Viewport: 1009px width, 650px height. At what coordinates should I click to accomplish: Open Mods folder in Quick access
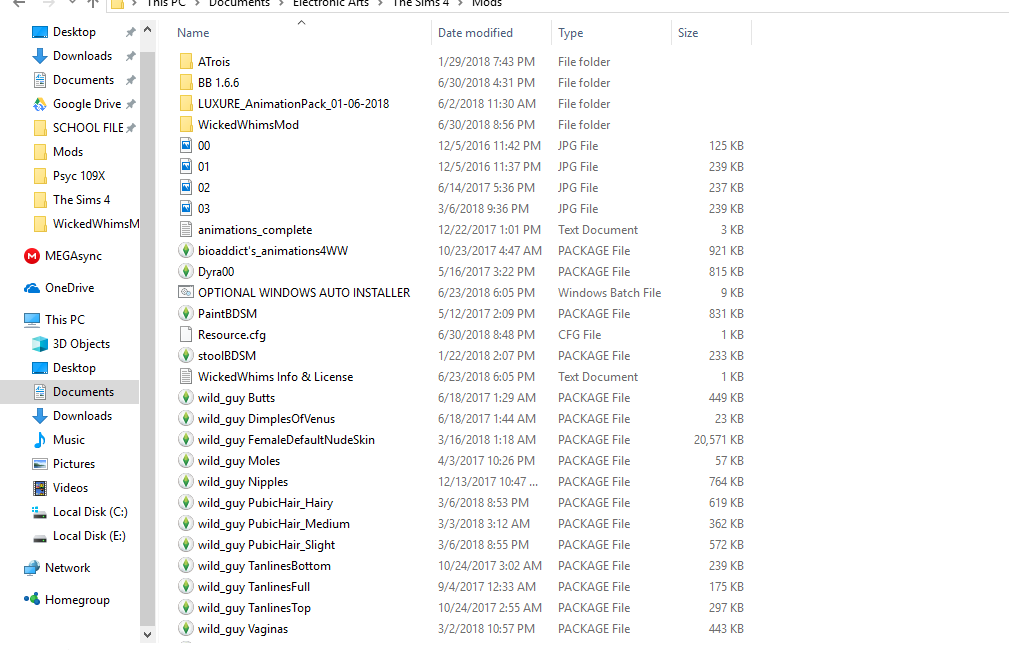click(68, 152)
